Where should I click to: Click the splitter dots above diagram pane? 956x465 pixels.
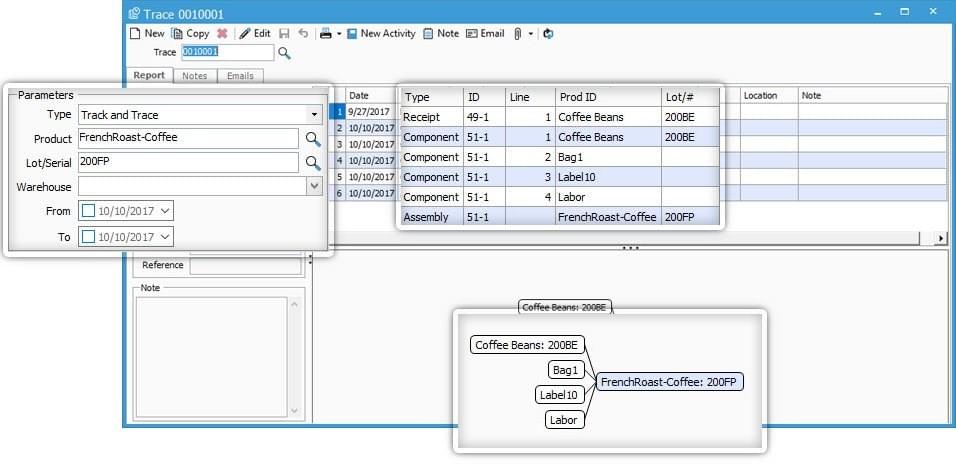coord(630,248)
